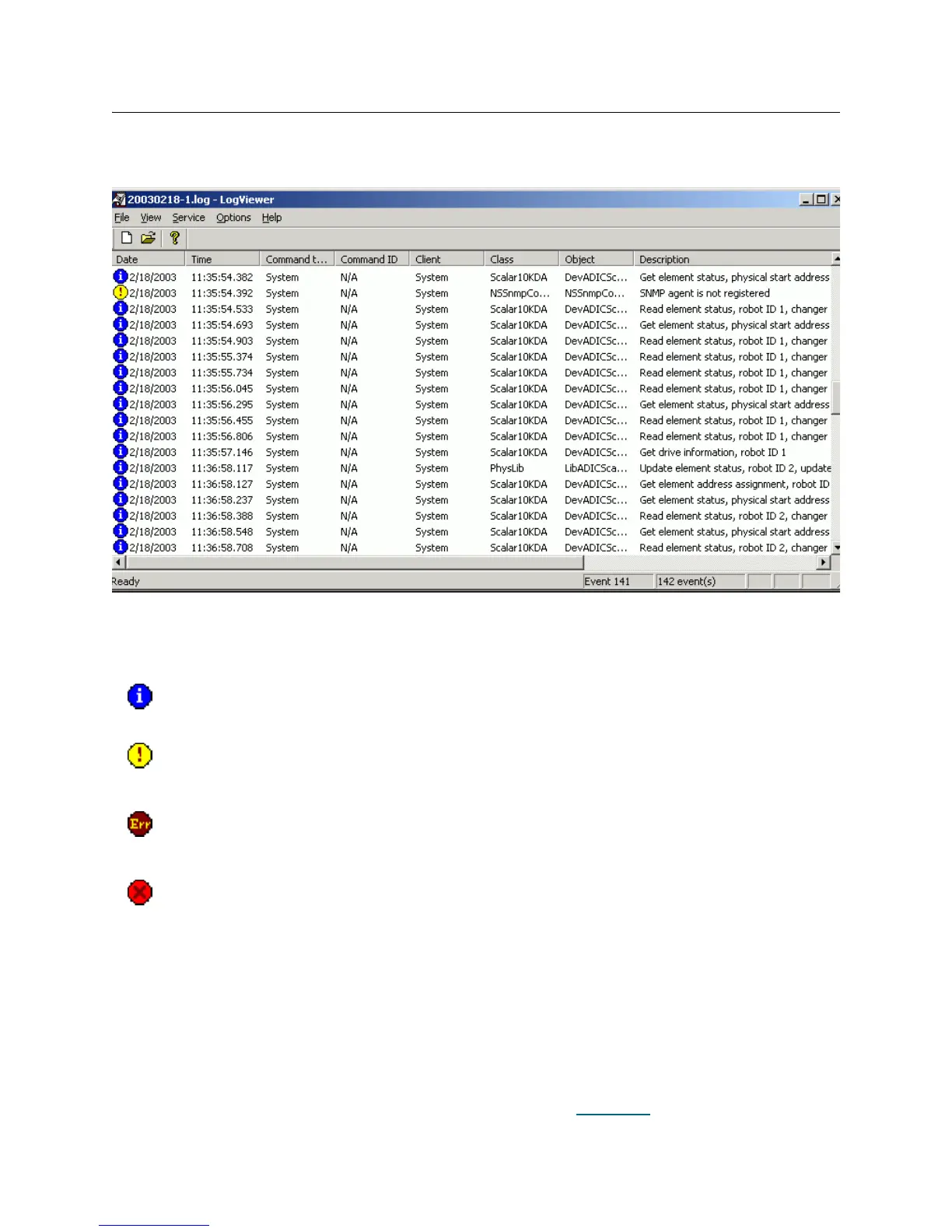The width and height of the screenshot is (952, 1232).
Task: Click the Help question mark toolbar icon
Action: (175, 238)
